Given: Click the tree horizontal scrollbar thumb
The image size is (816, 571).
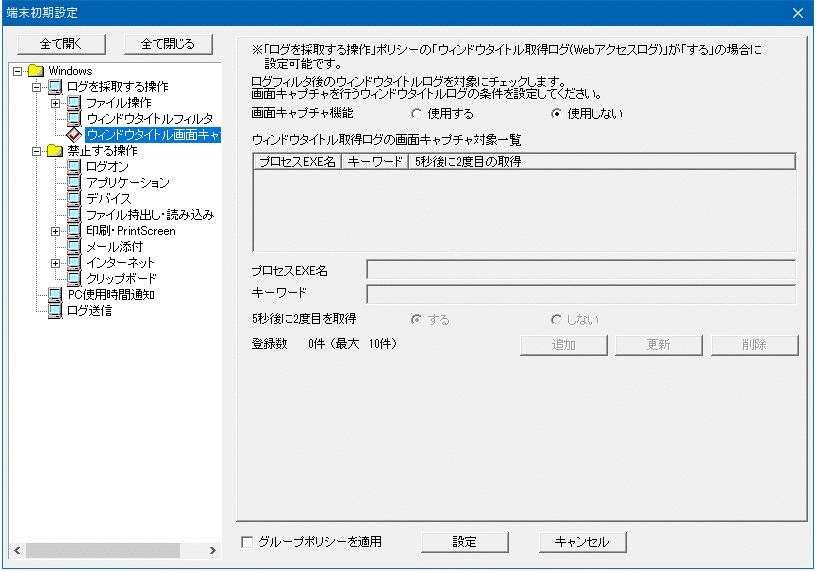Looking at the screenshot, I should [x=103, y=550].
